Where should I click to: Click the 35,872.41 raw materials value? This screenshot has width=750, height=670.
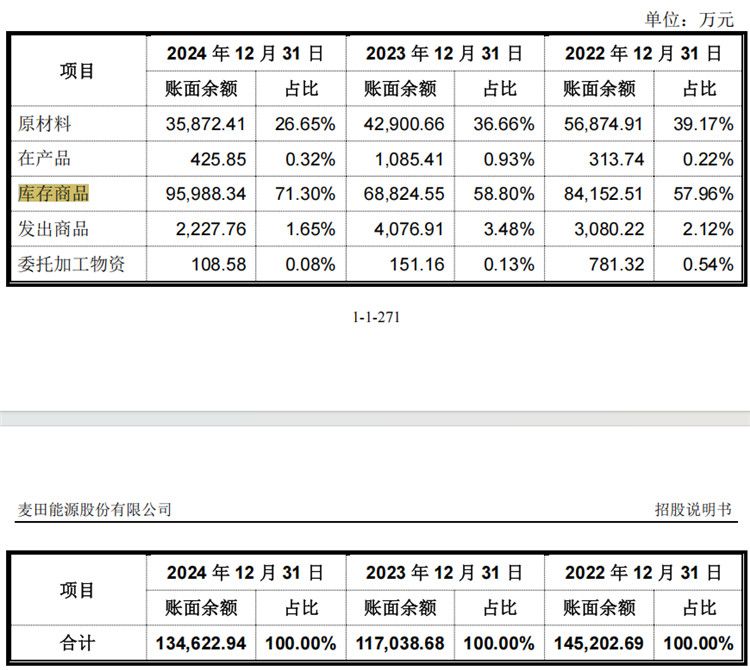pyautogui.click(x=201, y=124)
